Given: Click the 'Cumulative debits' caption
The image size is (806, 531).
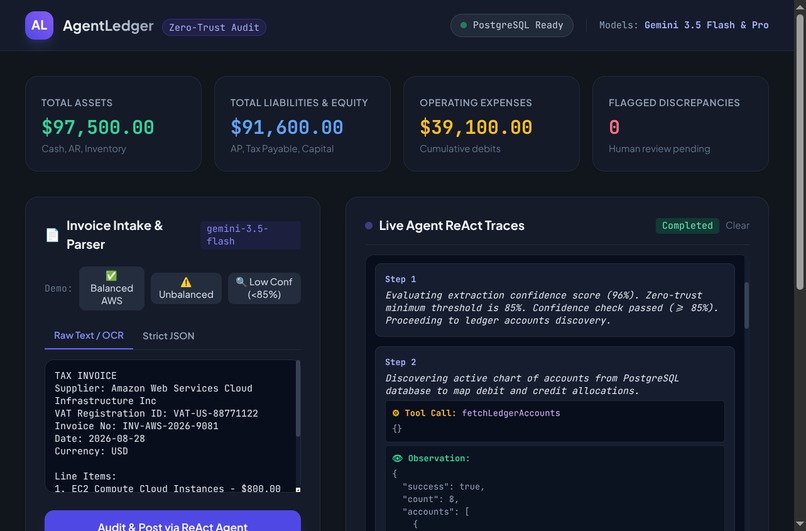Looking at the screenshot, I should (460, 149).
